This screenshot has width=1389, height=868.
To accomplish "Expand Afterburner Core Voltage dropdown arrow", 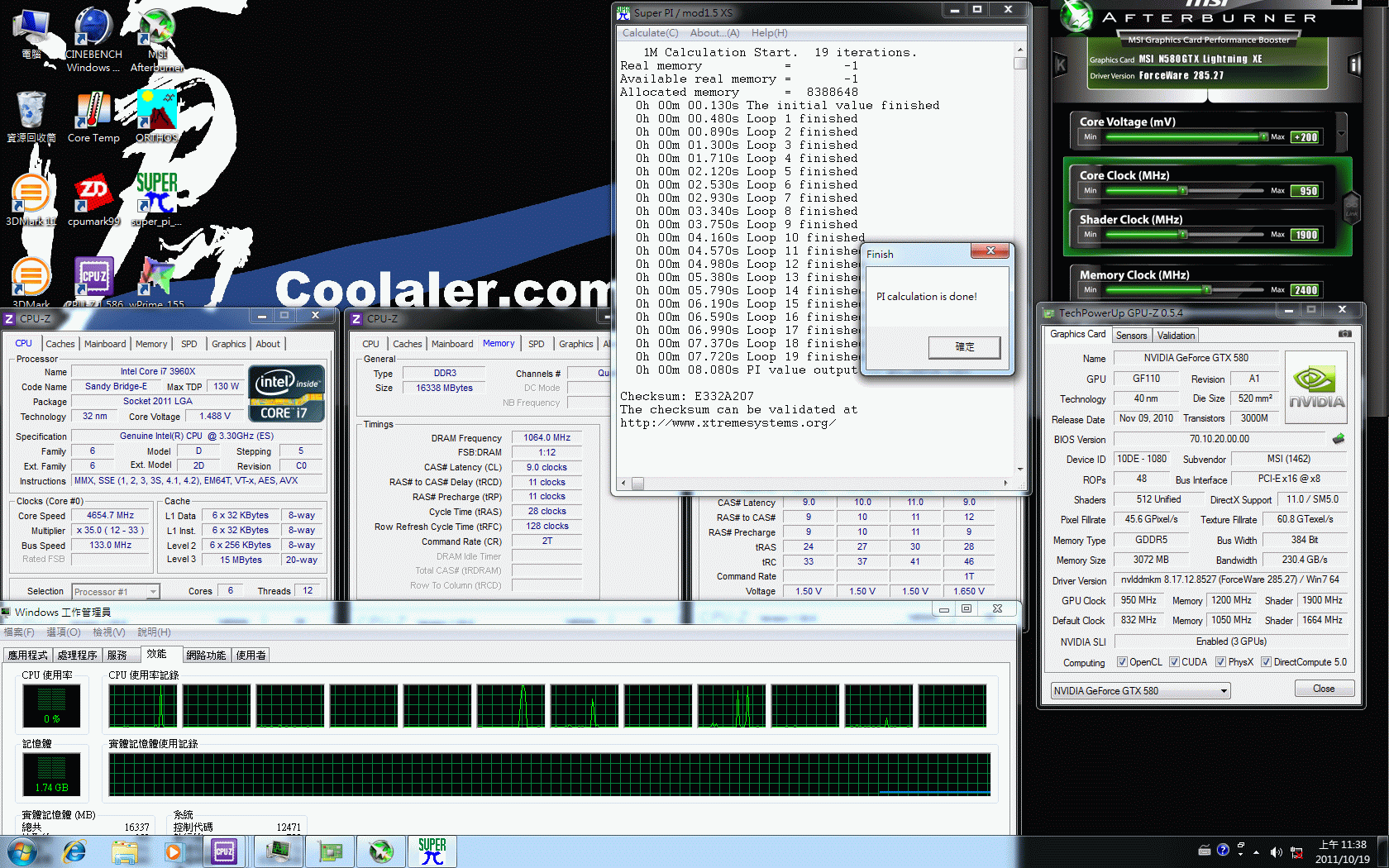I will (1341, 133).
